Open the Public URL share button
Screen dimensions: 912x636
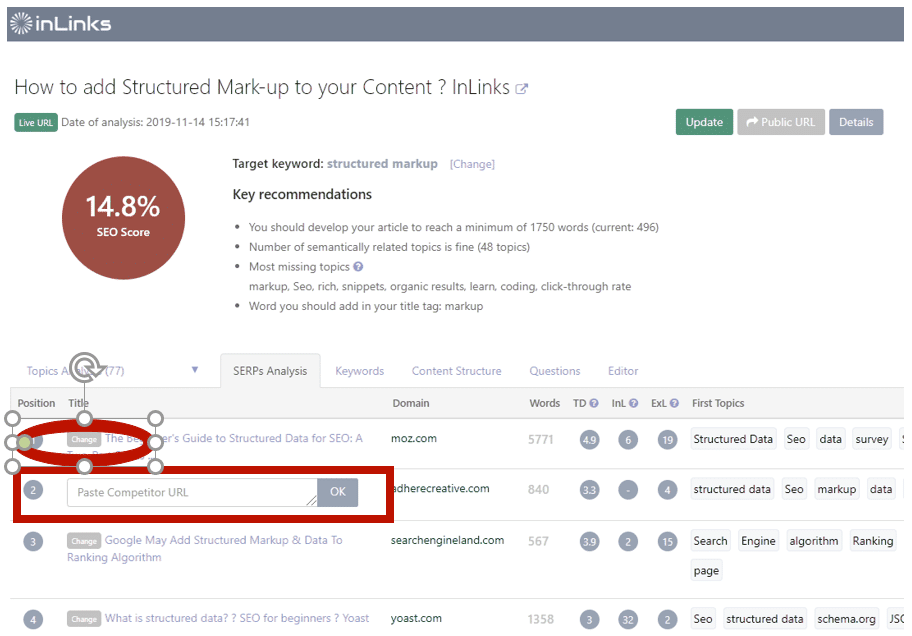click(781, 122)
